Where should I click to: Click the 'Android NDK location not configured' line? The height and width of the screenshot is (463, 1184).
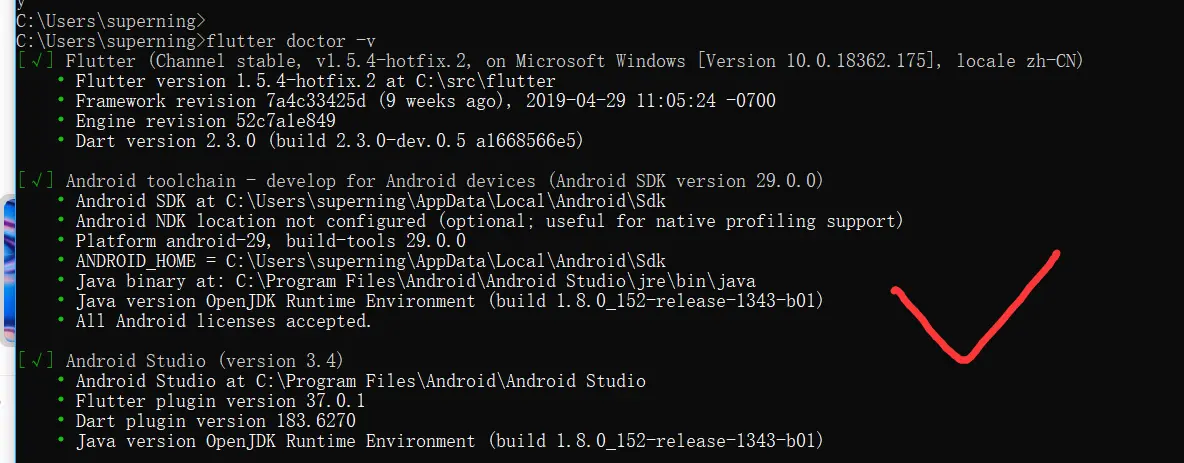point(489,221)
